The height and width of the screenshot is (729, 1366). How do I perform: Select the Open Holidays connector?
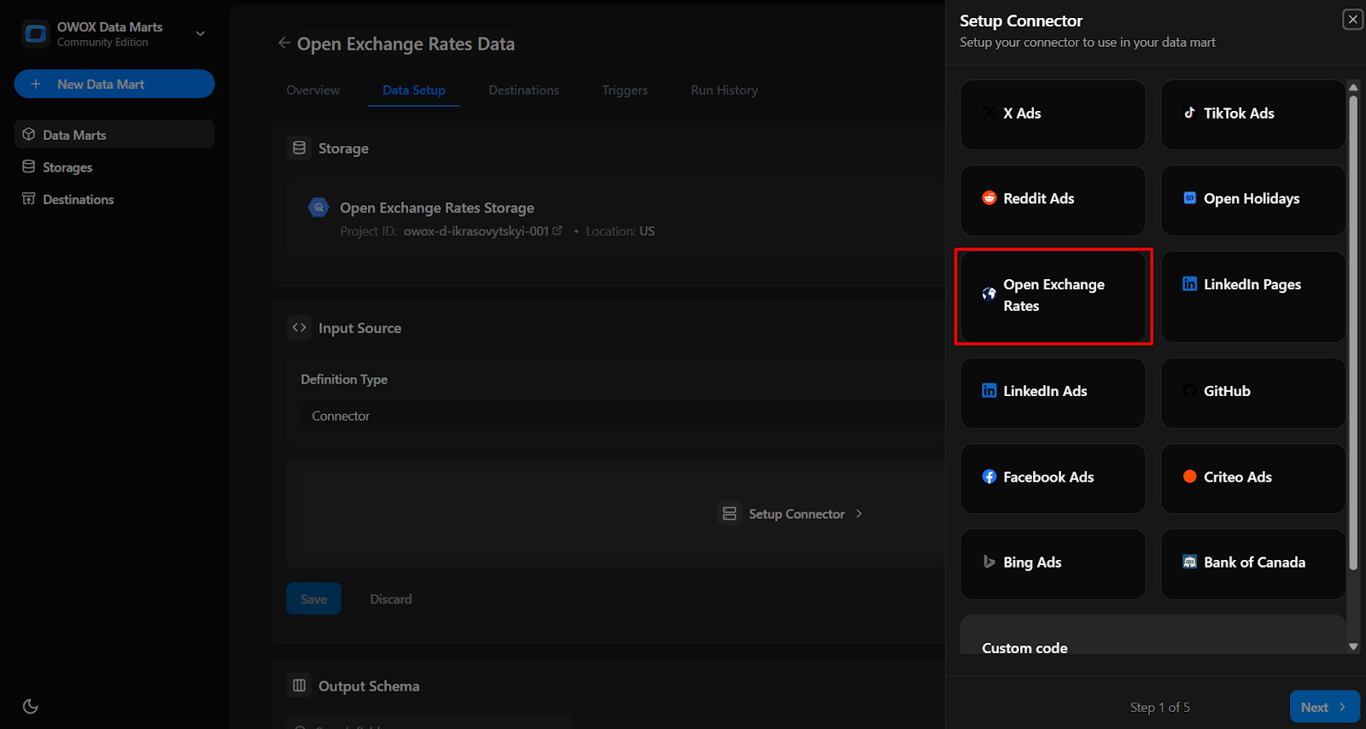coord(1253,199)
